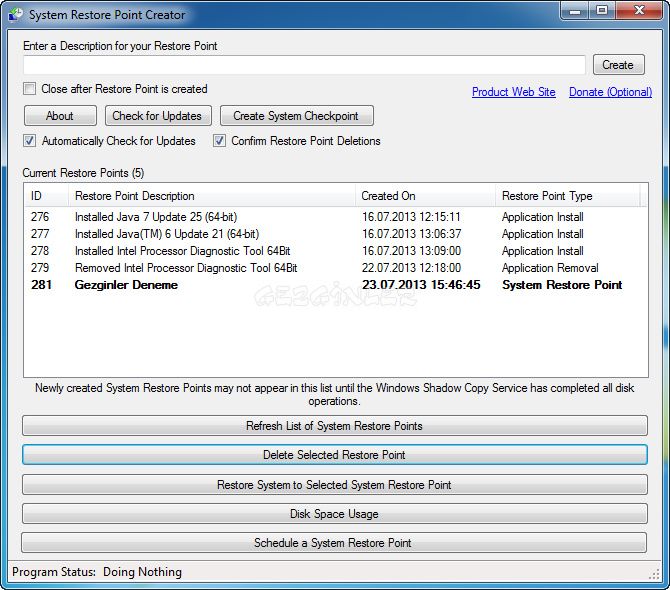Image resolution: width=670 pixels, height=590 pixels.
Task: Click date 23.07.2013 15:46:45 cell
Action: click(x=421, y=285)
